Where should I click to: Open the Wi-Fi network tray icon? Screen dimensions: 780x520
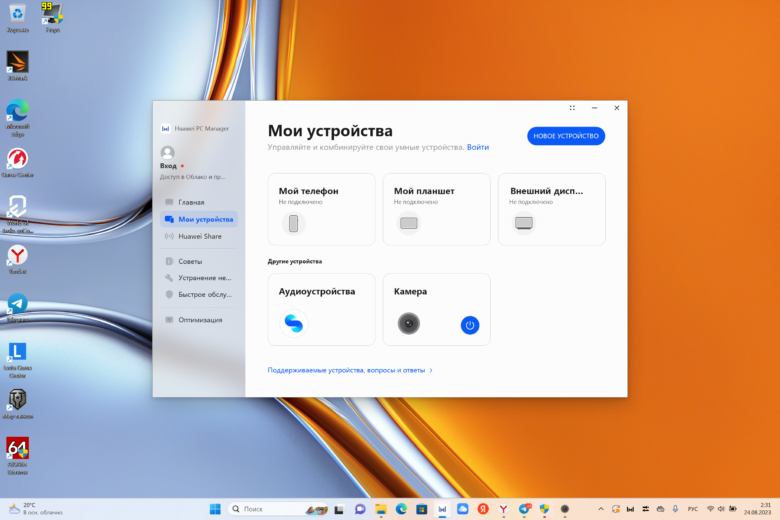pyautogui.click(x=710, y=509)
